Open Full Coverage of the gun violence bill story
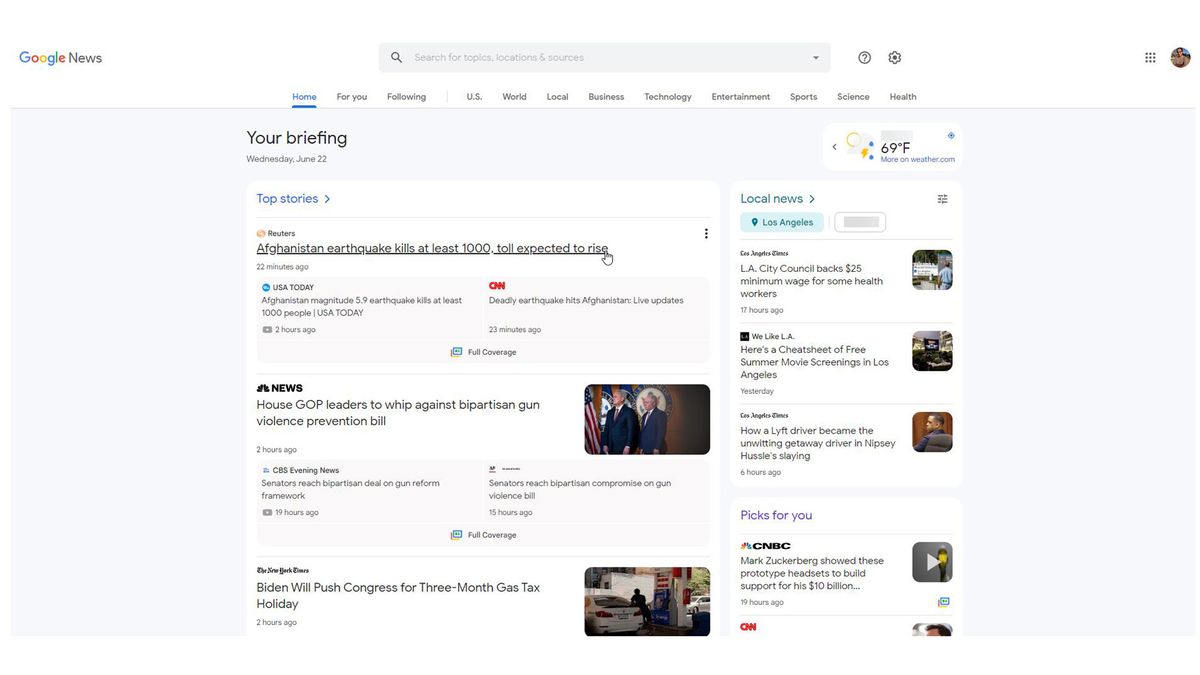 484,534
